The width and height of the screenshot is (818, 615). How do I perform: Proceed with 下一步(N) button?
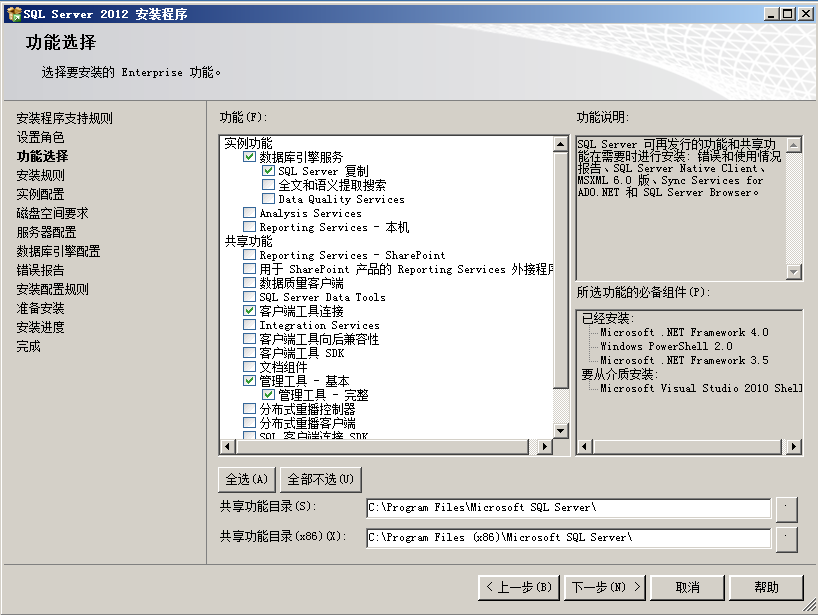point(605,588)
